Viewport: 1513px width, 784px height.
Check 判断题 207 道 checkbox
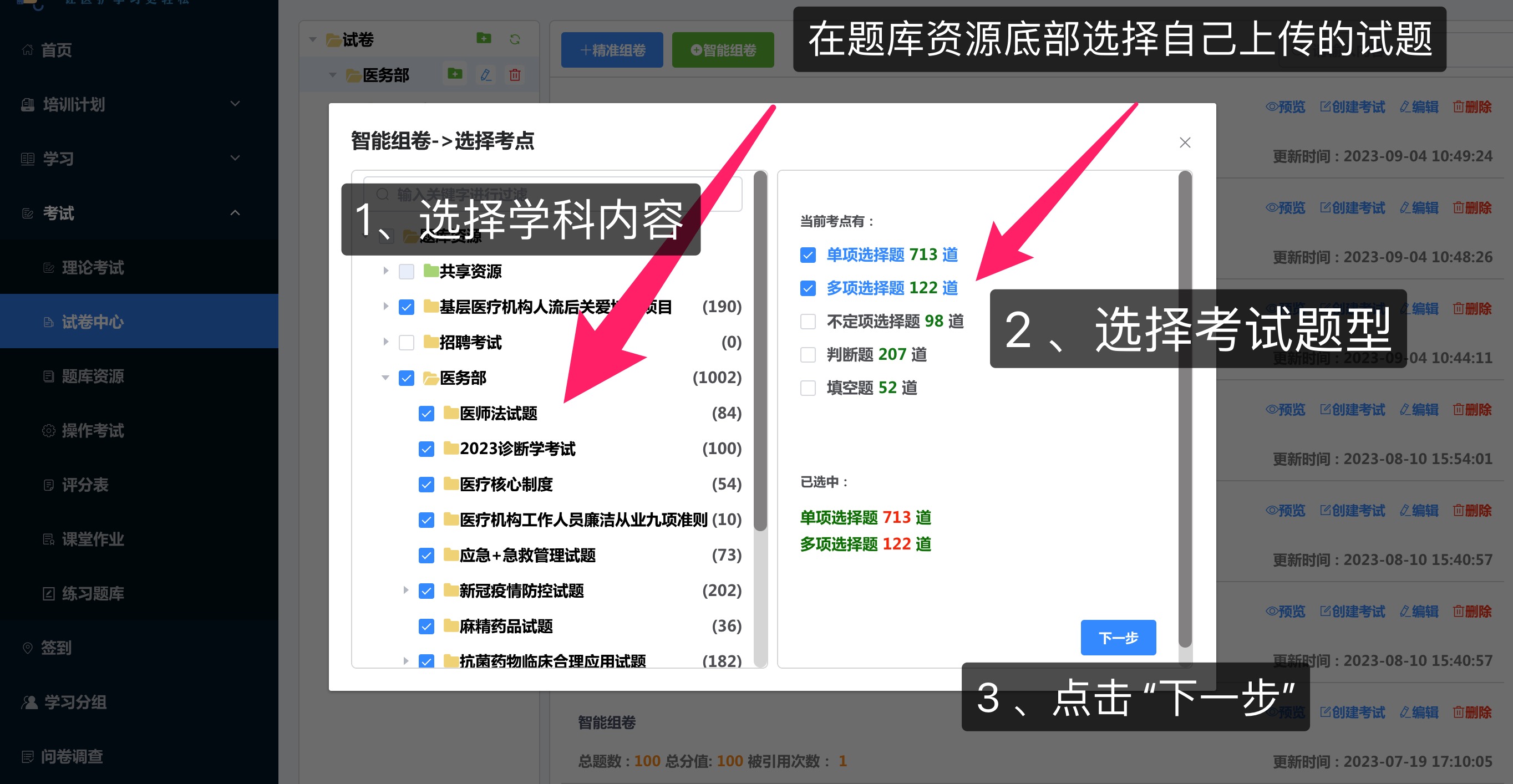tap(808, 355)
